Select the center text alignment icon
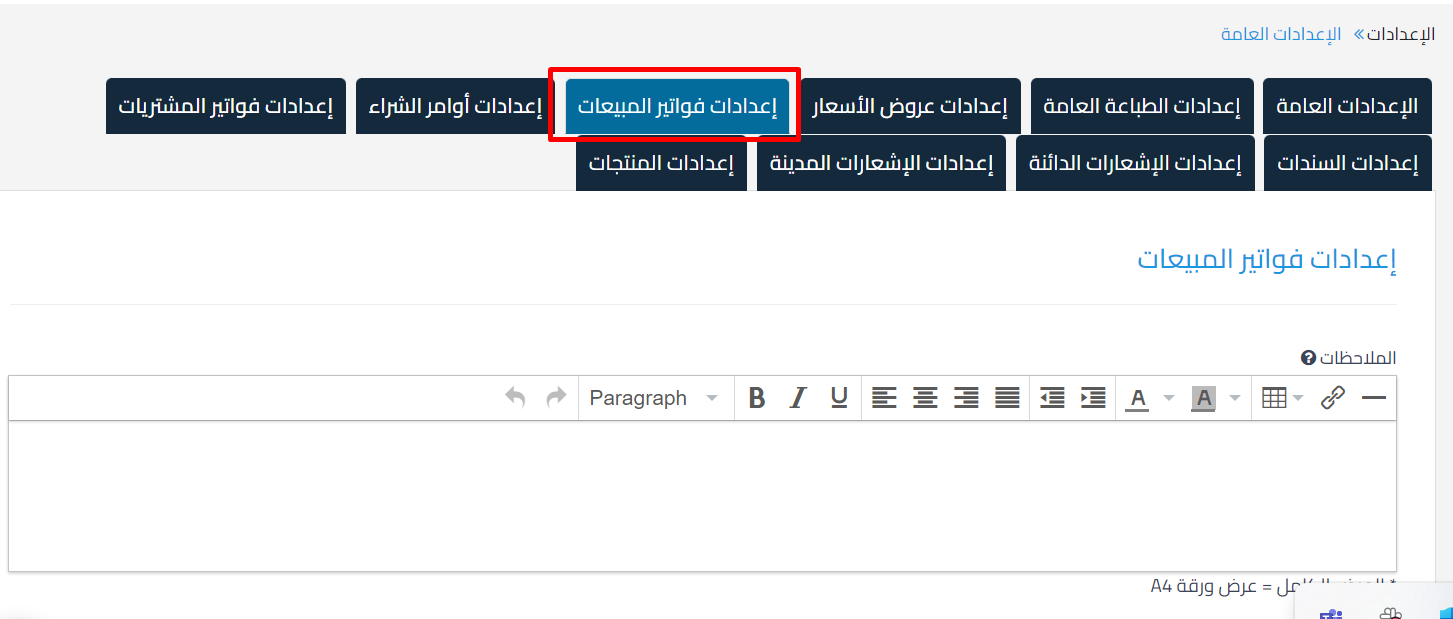This screenshot has height=619, width=1453. click(924, 397)
